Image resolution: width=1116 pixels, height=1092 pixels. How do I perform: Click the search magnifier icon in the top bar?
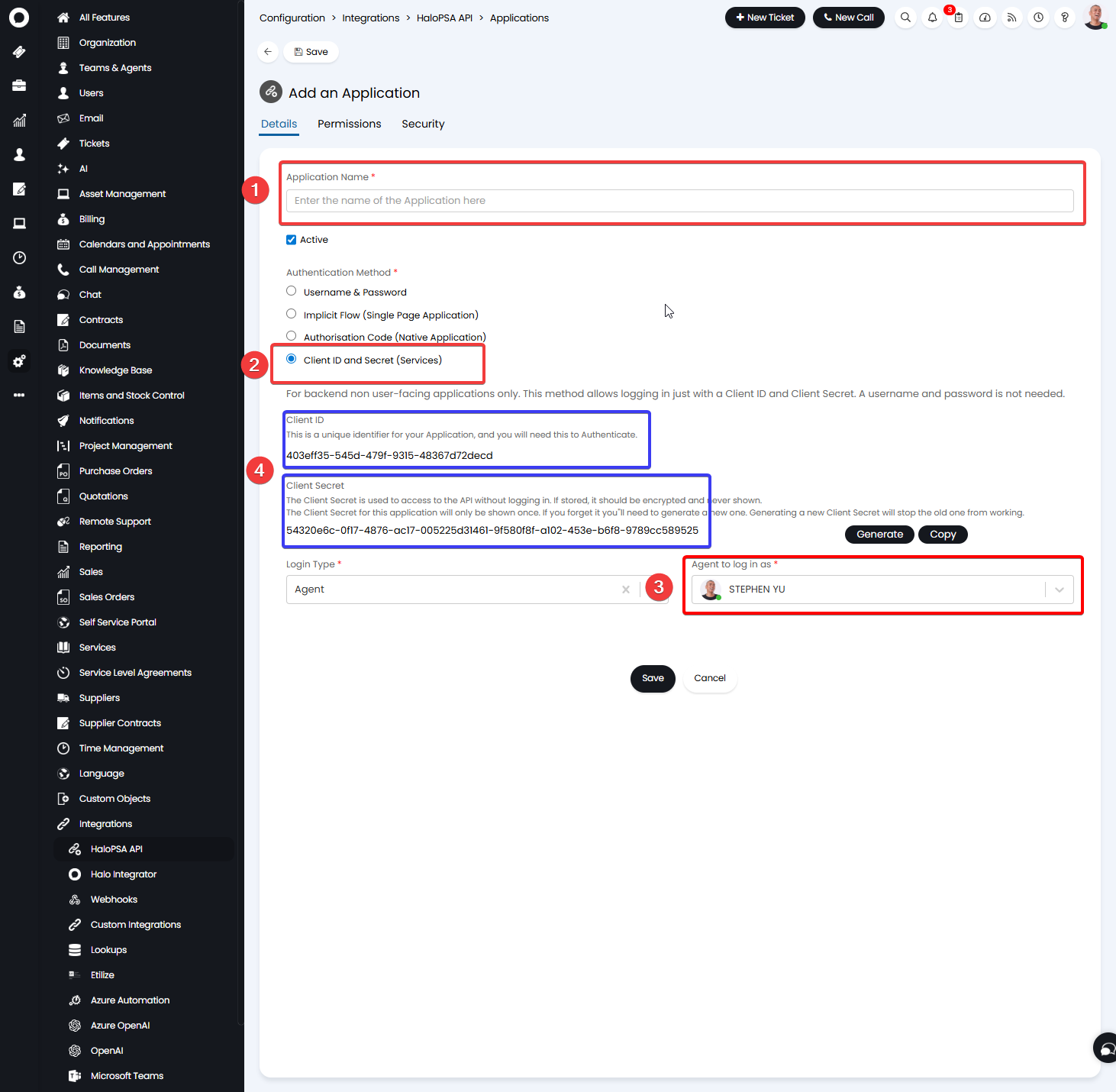(x=905, y=18)
